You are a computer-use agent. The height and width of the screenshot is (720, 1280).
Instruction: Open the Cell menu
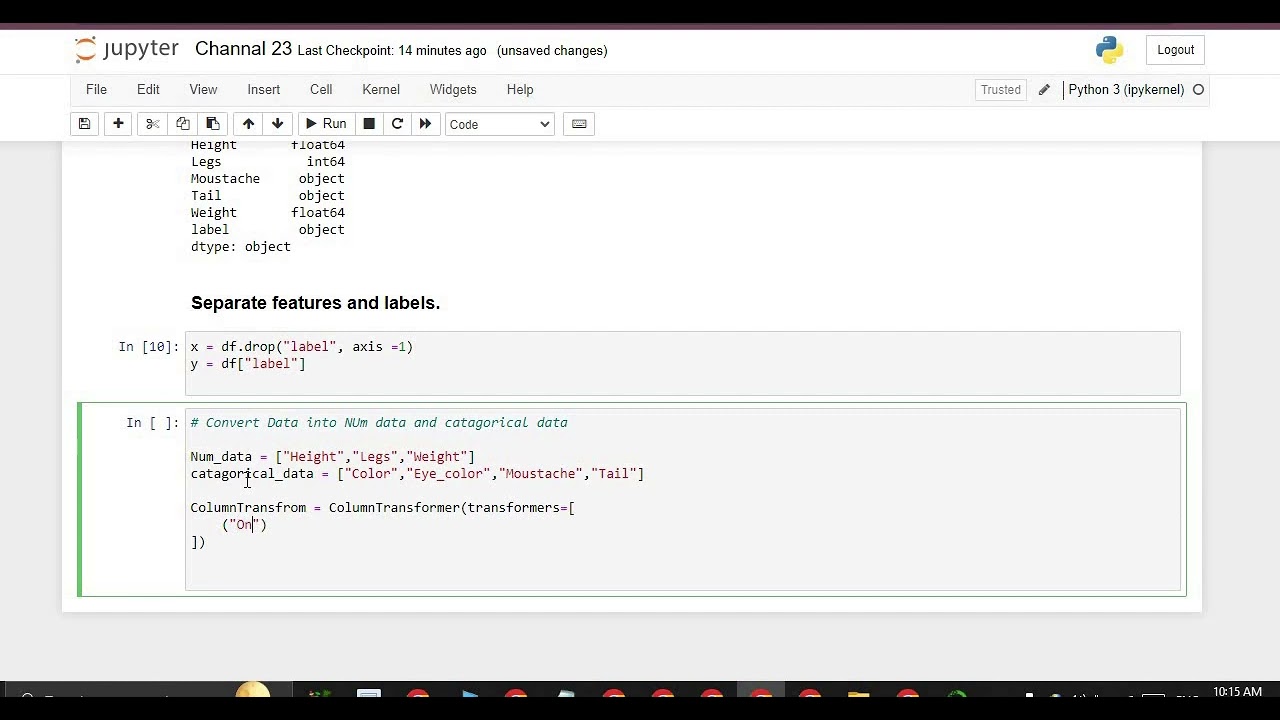[x=321, y=90]
